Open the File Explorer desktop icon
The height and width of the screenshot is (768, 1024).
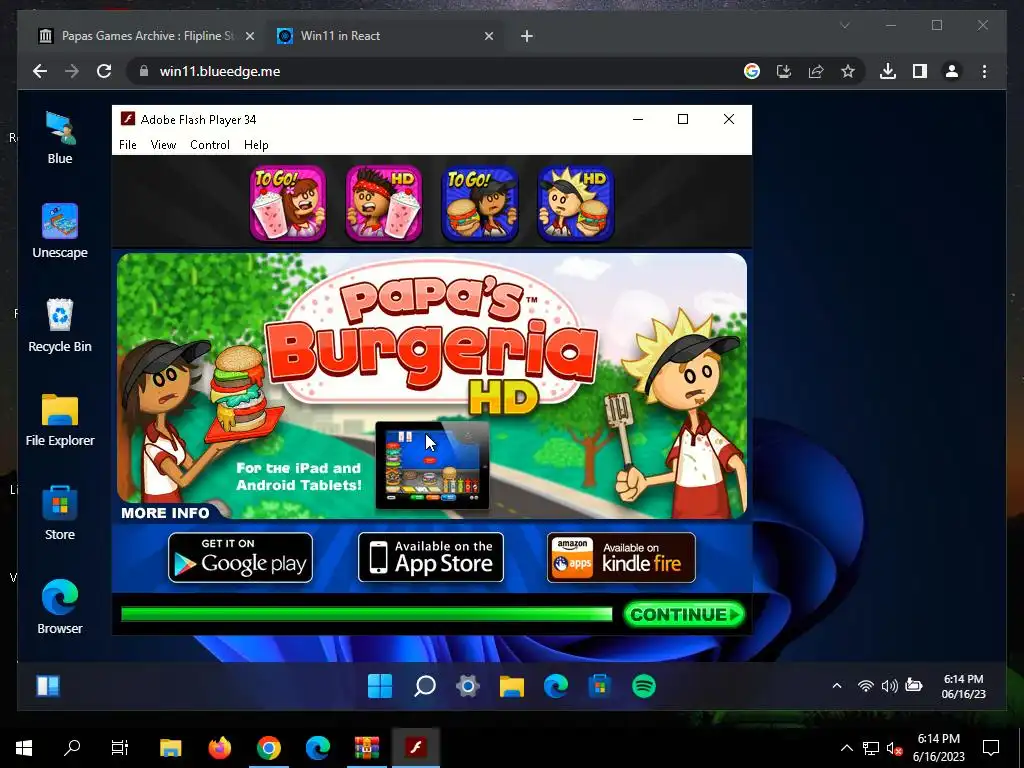coord(60,420)
